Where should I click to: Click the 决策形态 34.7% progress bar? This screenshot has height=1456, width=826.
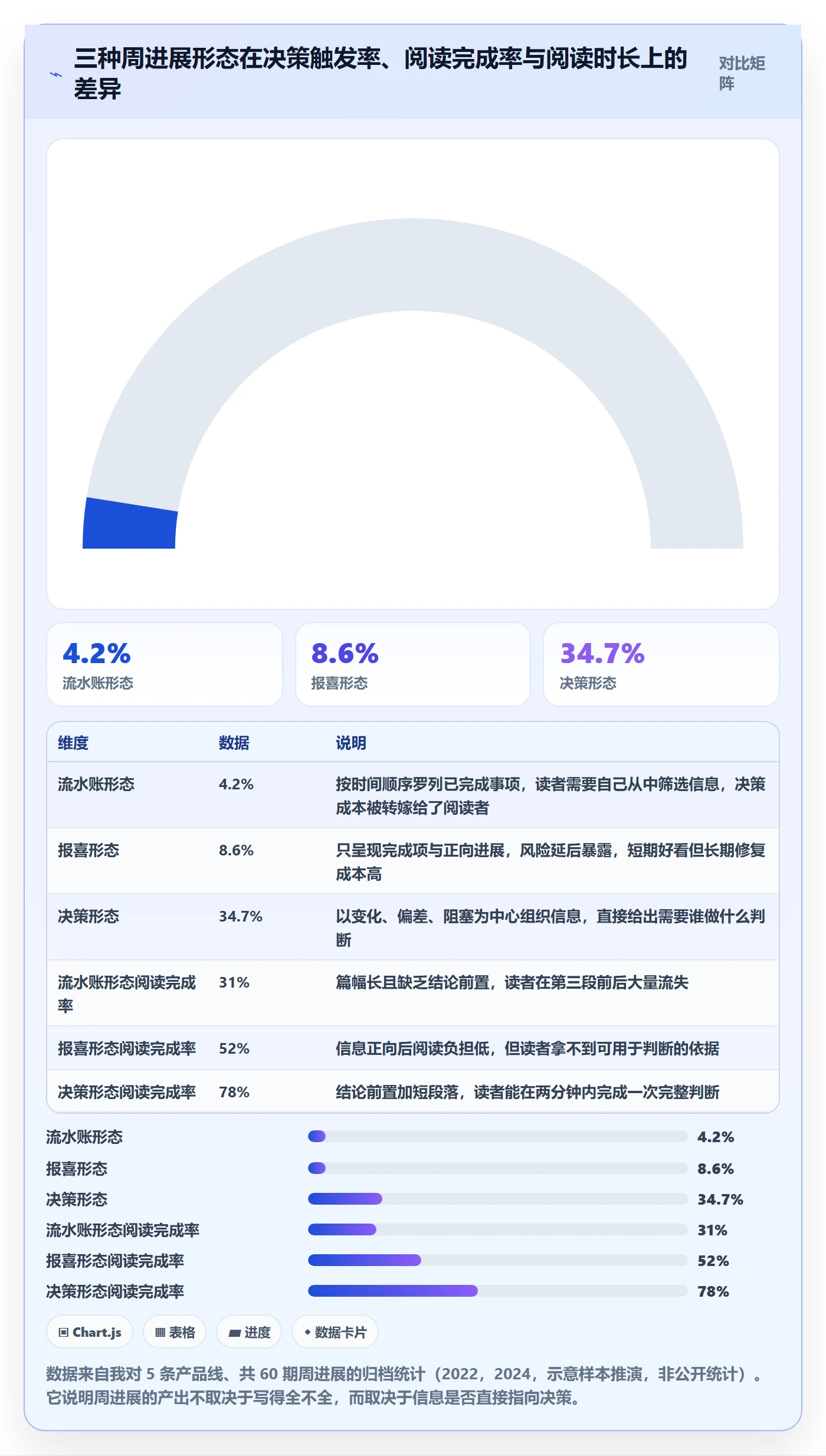pyautogui.click(x=497, y=1199)
